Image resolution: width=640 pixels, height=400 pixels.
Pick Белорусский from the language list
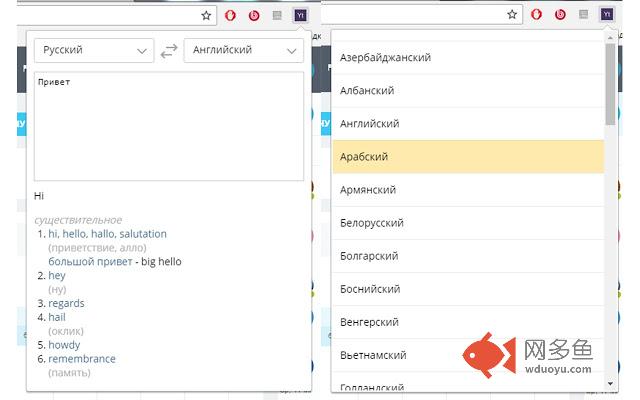(x=468, y=223)
